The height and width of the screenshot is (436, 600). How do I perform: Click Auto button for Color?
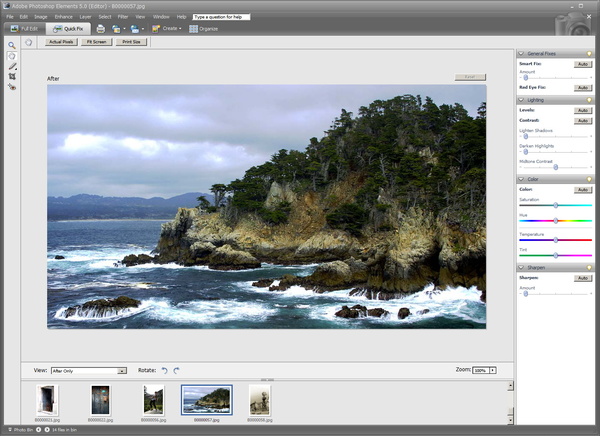pos(583,189)
